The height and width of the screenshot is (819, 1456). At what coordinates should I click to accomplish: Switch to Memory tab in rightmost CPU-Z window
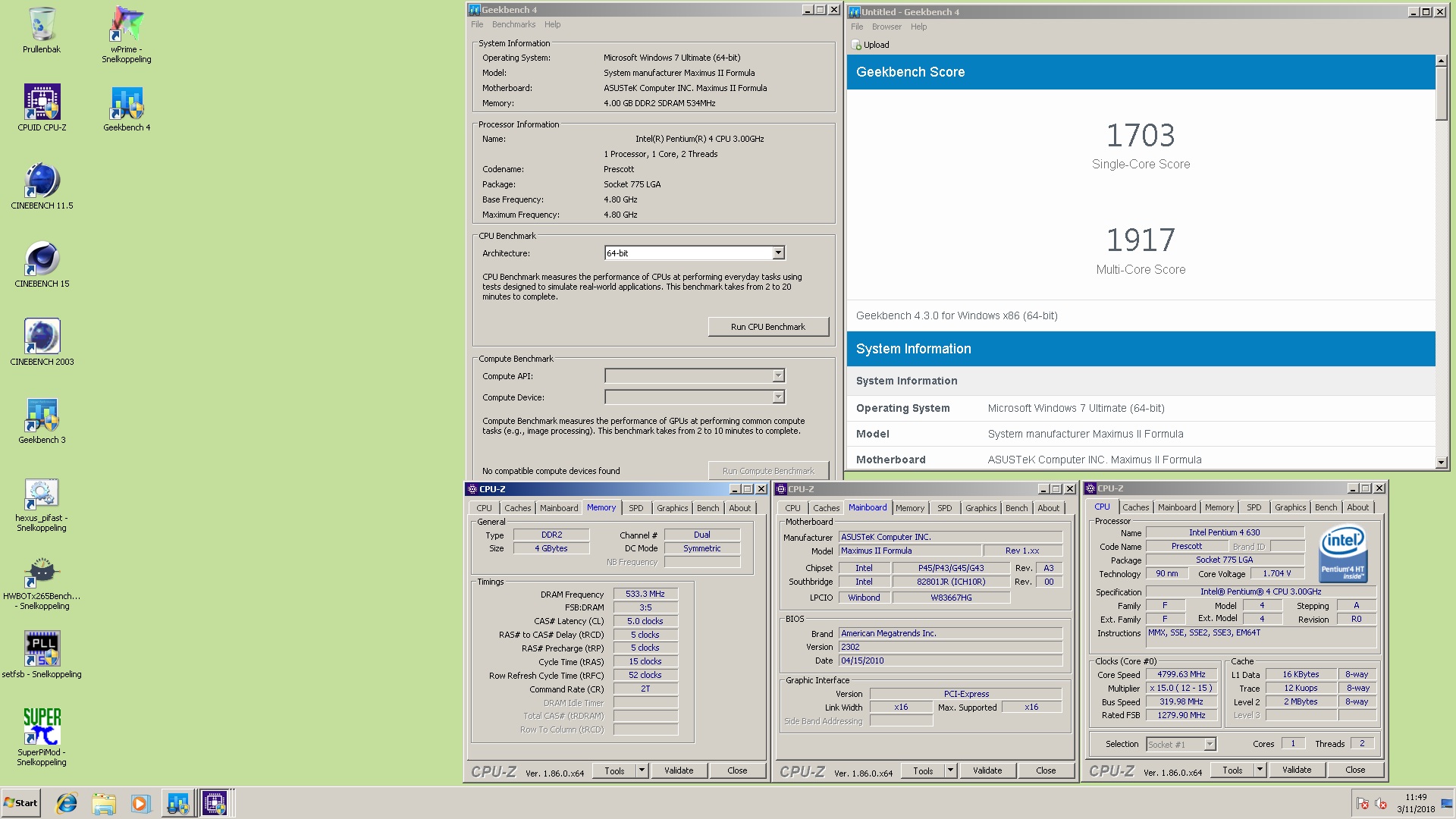[x=1219, y=507]
